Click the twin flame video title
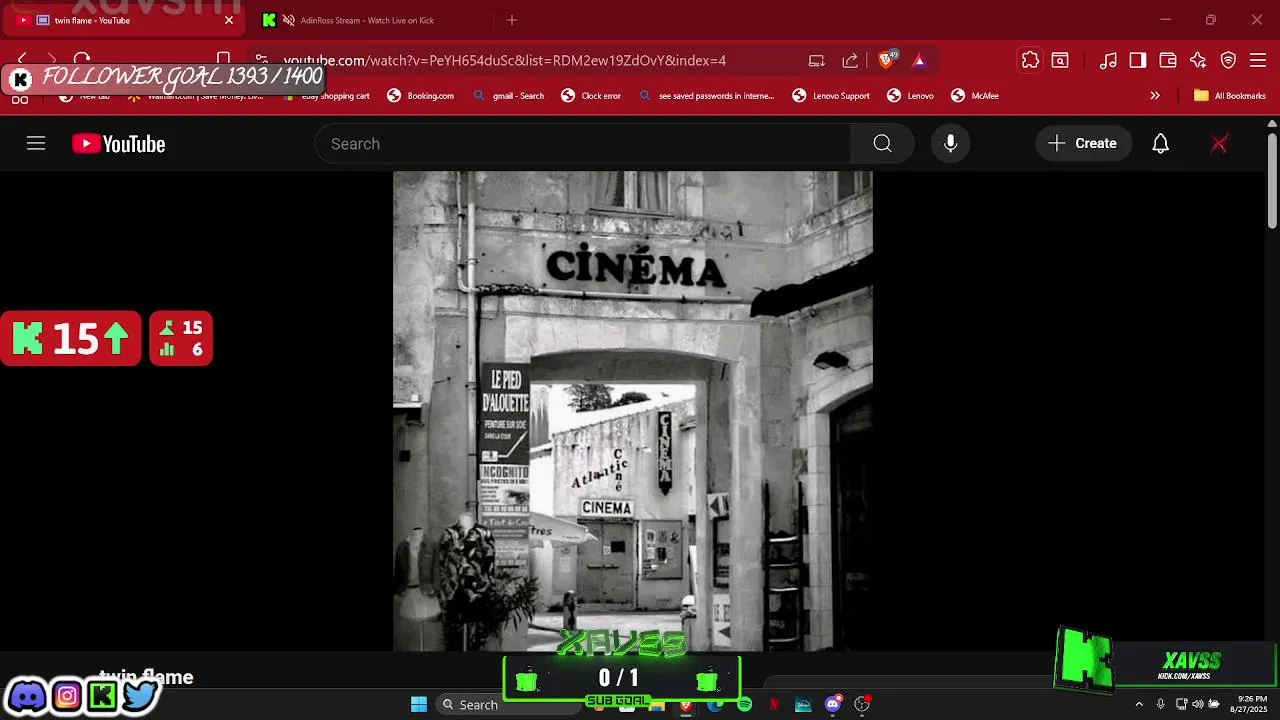1280x720 pixels. (x=146, y=677)
